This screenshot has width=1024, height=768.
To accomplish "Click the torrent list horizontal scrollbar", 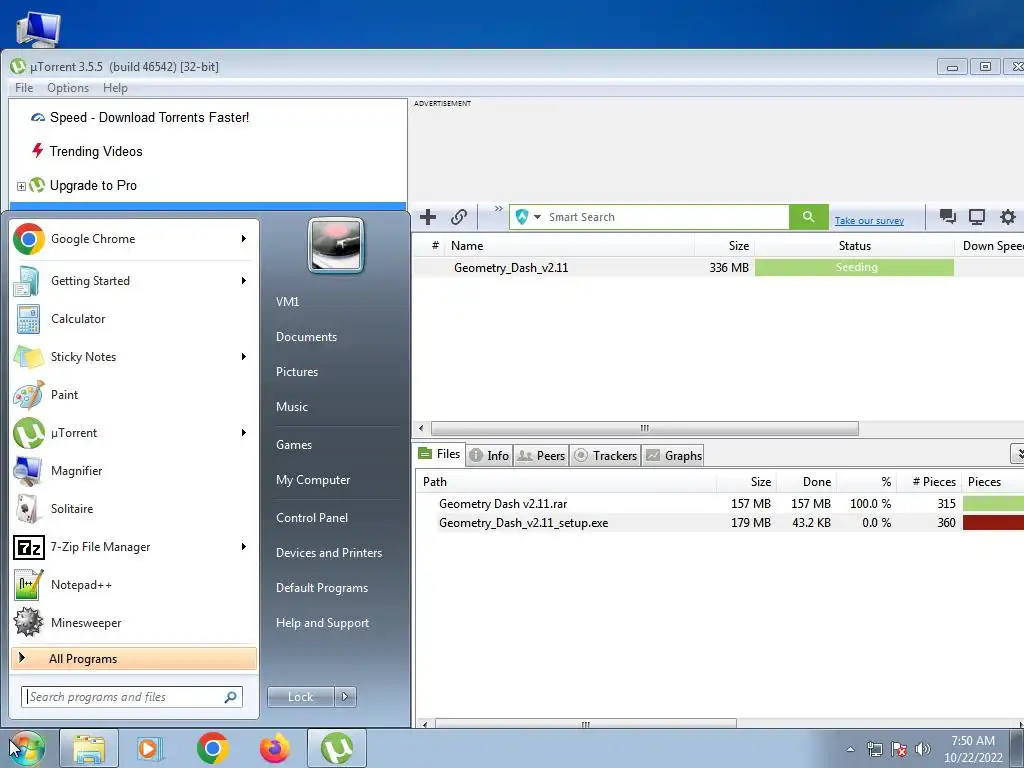I will coord(645,428).
